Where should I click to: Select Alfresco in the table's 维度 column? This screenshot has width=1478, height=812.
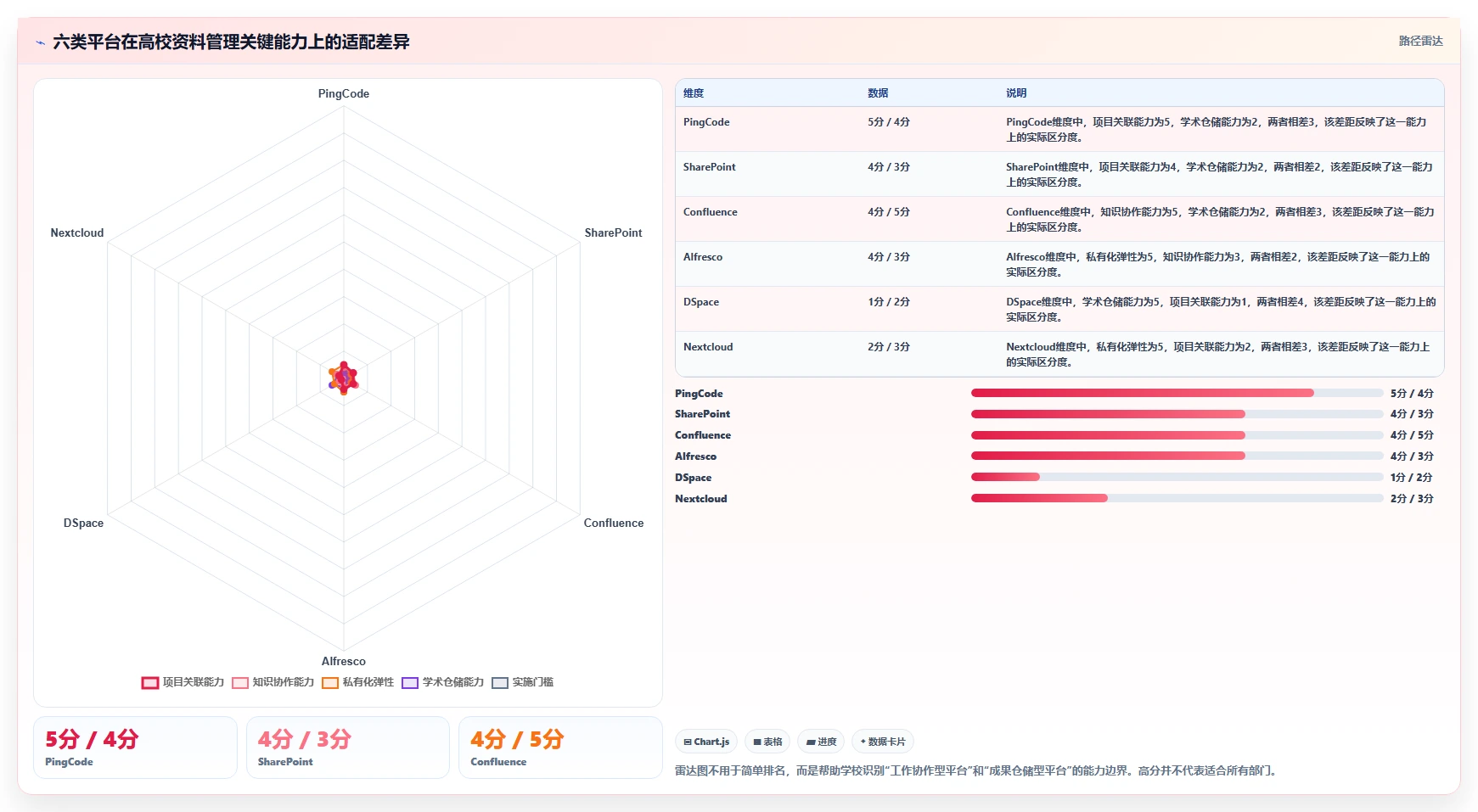pos(703,257)
